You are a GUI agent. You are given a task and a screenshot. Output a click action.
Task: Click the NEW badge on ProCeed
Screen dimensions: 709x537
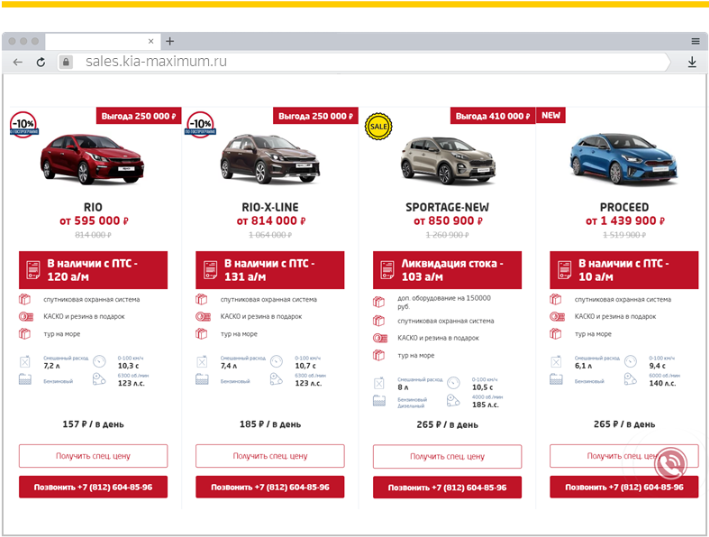click(551, 115)
